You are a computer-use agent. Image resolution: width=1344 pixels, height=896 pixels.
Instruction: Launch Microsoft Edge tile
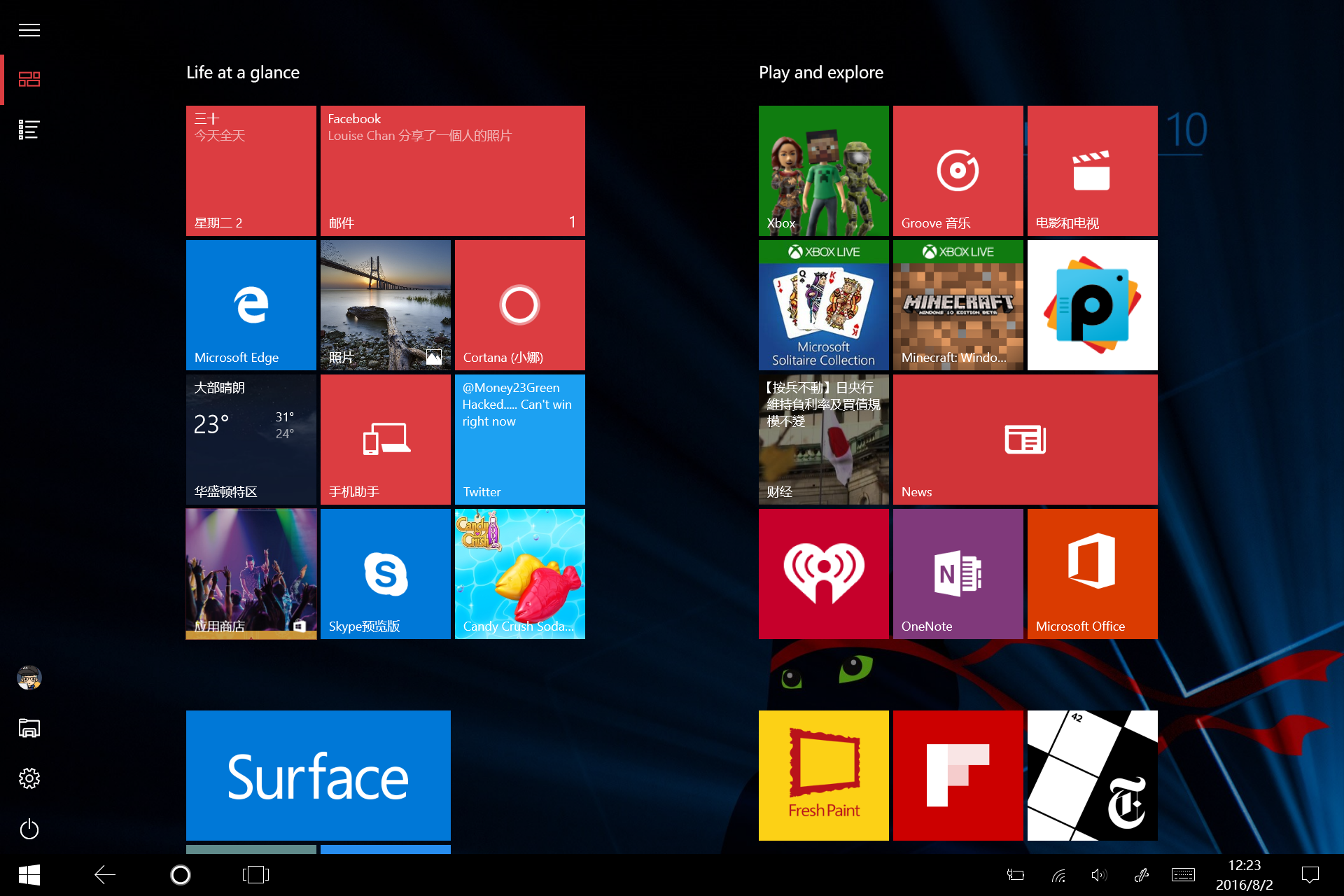coord(251,305)
